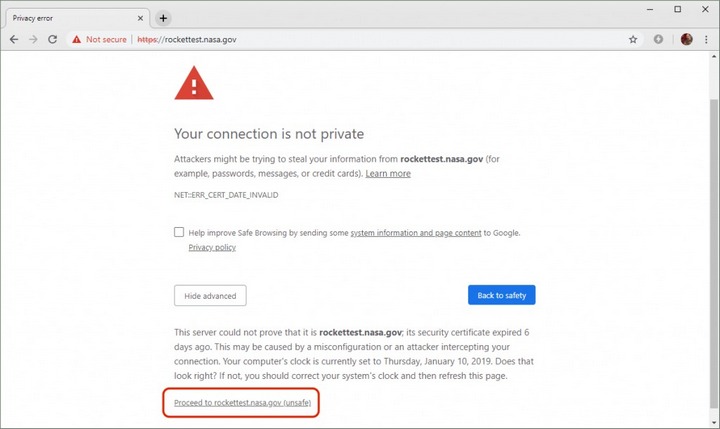
Task: Enable the Safe Browsing reporting checkbox
Action: 179,232
